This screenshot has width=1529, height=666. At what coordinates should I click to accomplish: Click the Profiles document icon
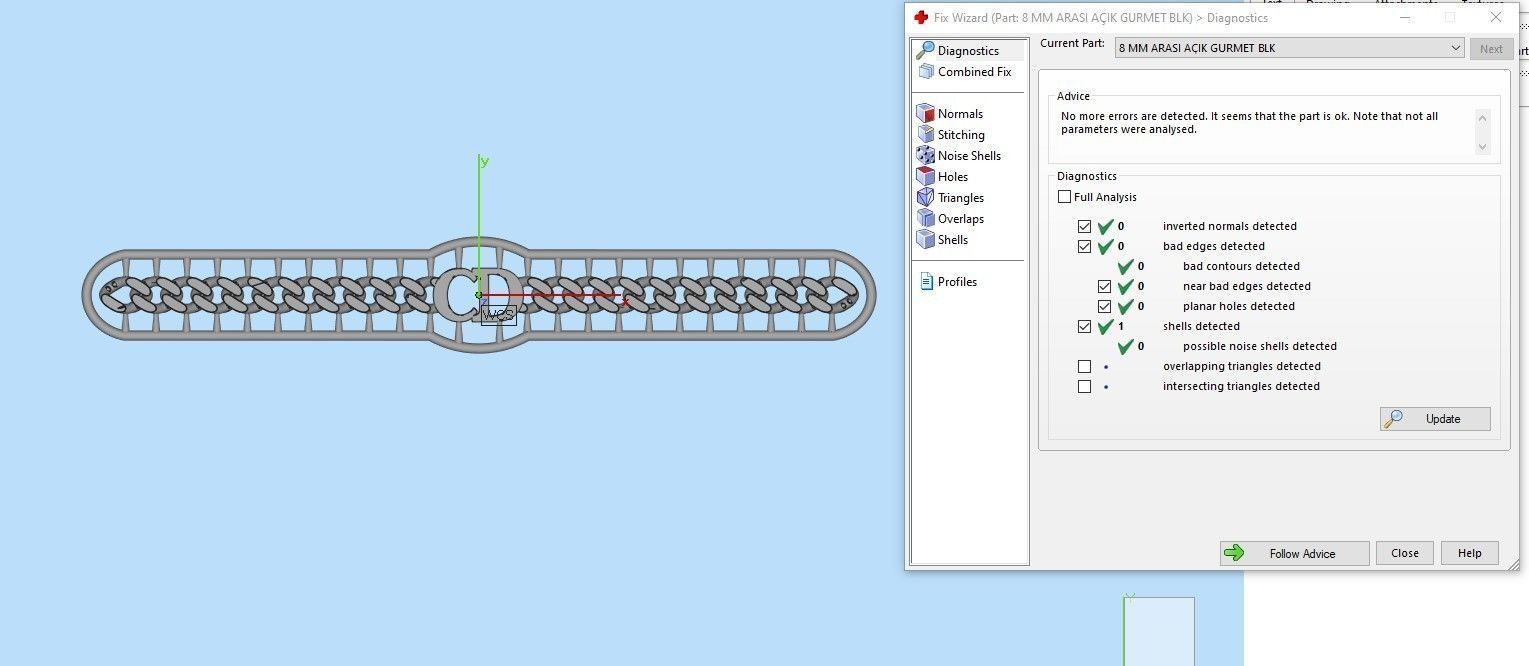(926, 282)
